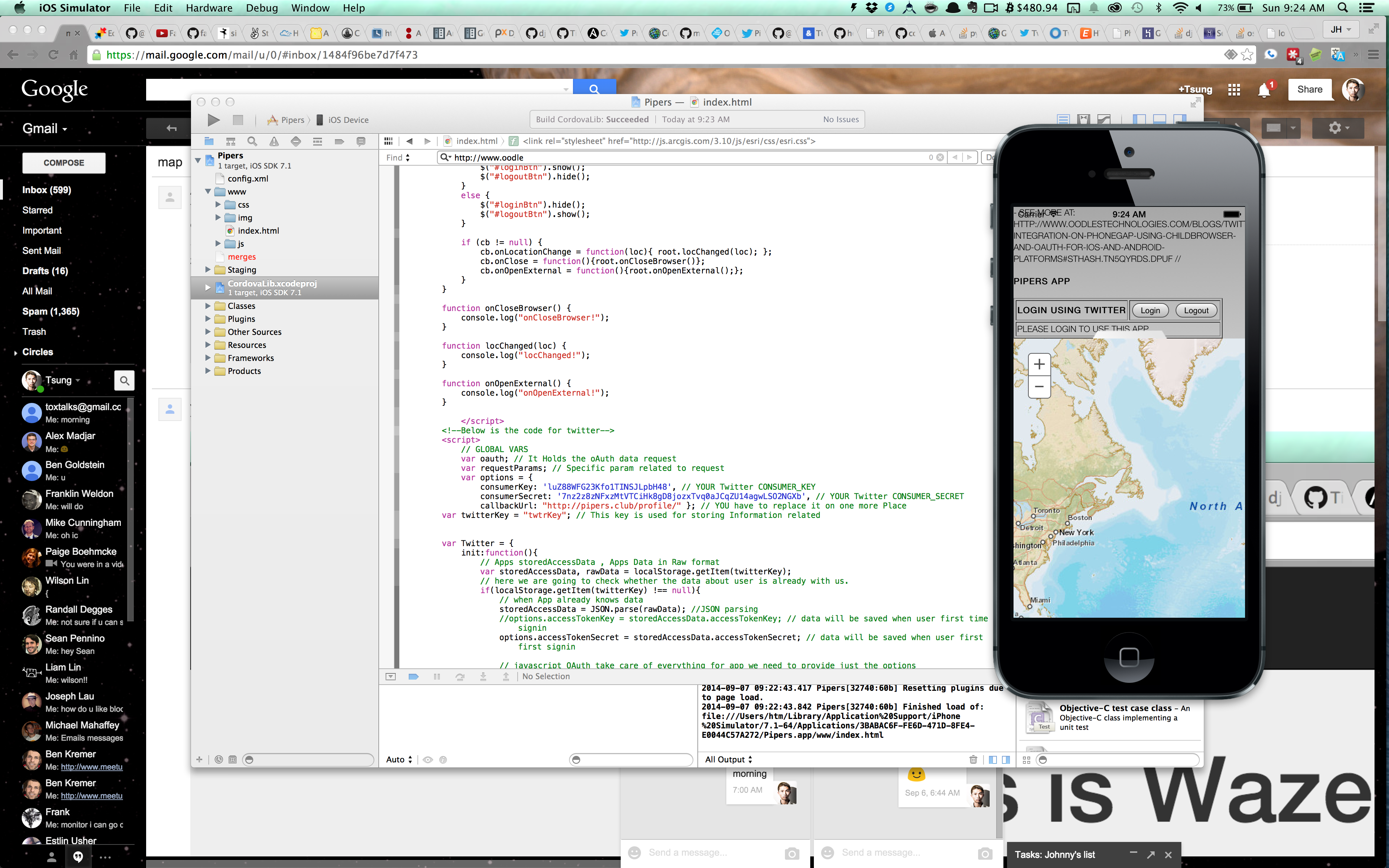1389x868 pixels.
Task: Hide the debug area with toggle button
Action: coord(391,677)
